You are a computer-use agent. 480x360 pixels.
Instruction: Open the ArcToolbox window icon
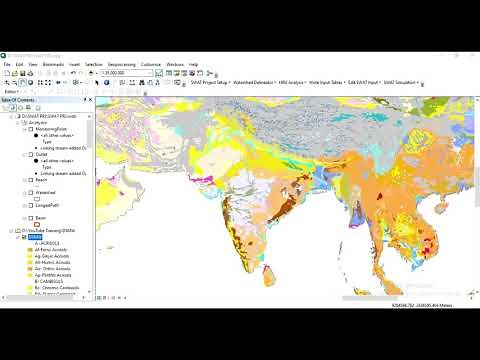click(192, 73)
